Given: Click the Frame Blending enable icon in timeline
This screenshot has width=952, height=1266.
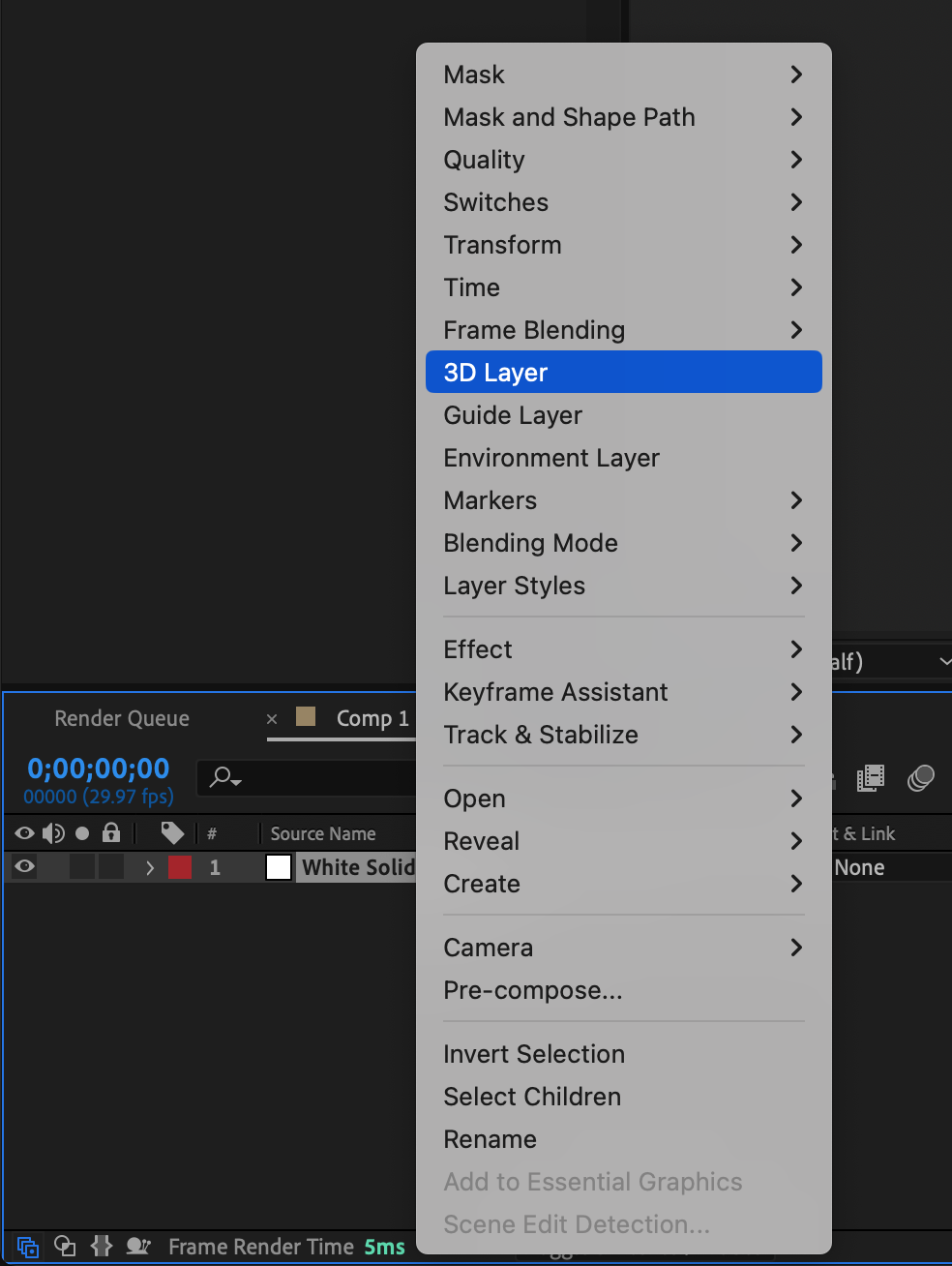Looking at the screenshot, I should 871,778.
